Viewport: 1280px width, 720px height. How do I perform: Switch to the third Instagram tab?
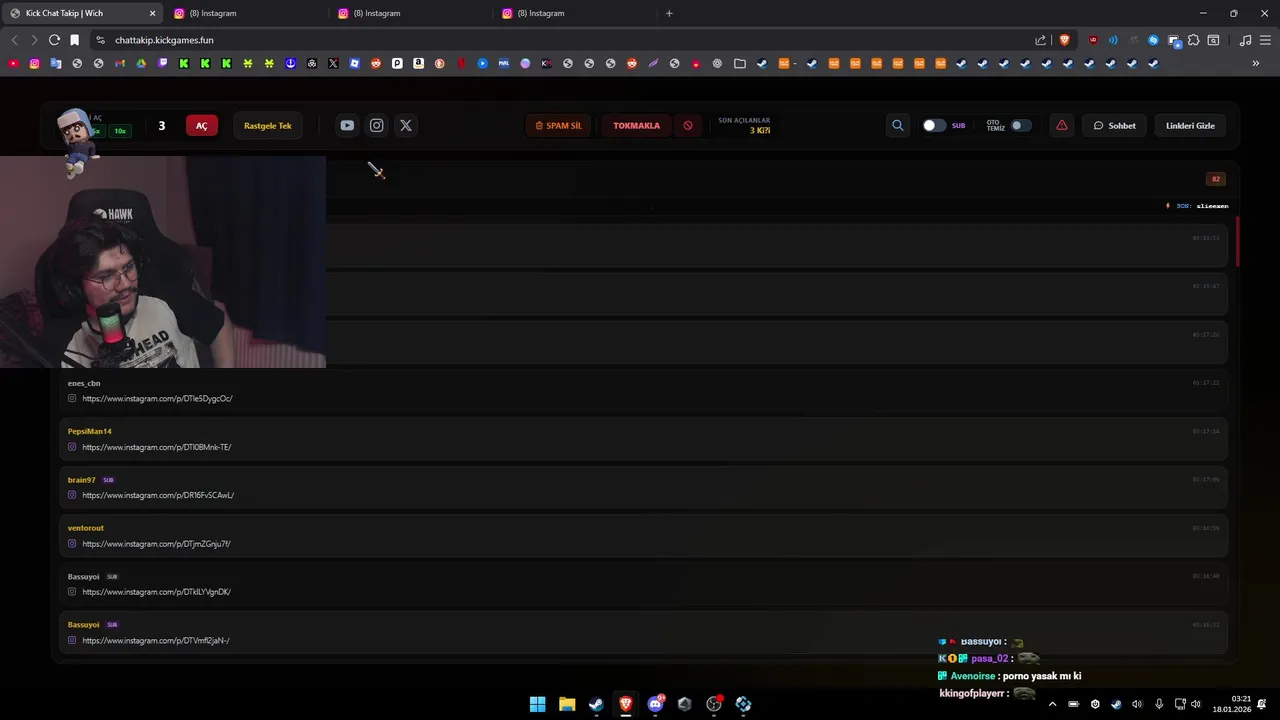tap(574, 13)
